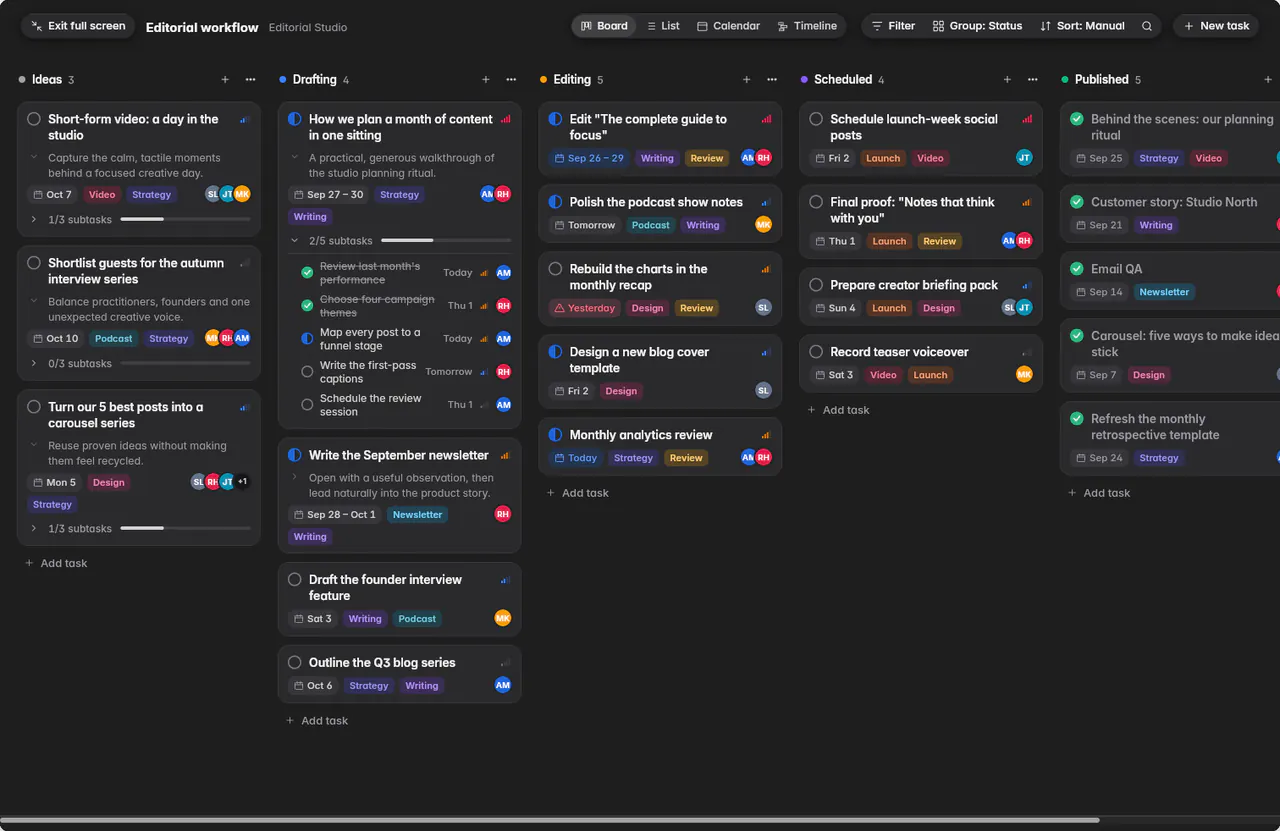Open the Group: Status dropdown
The height and width of the screenshot is (831, 1280).
point(977,26)
